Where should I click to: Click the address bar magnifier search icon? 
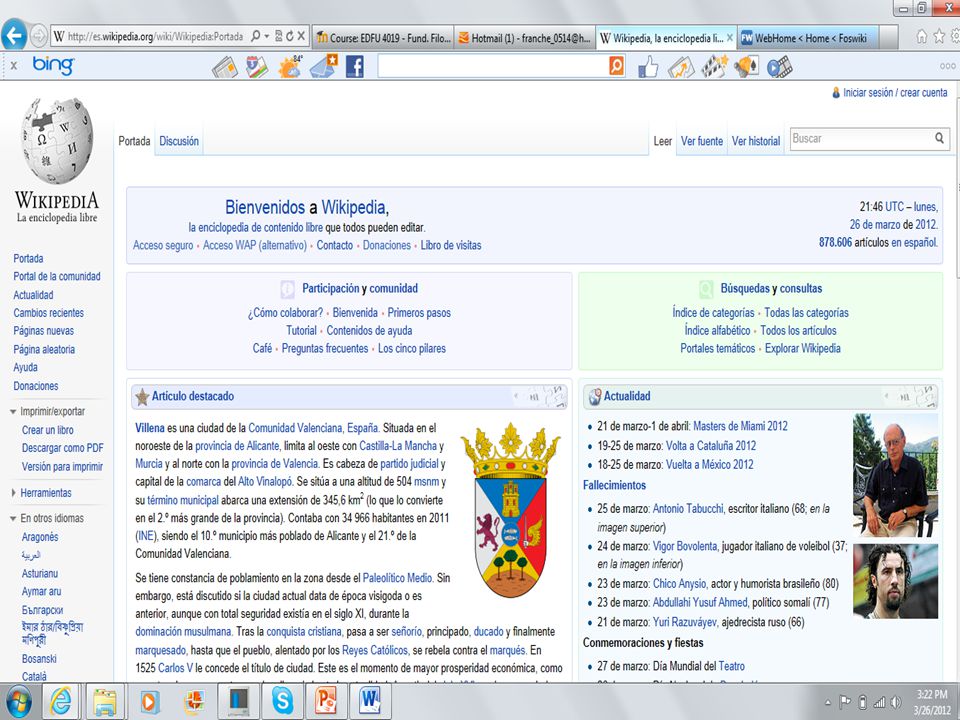[x=255, y=37]
